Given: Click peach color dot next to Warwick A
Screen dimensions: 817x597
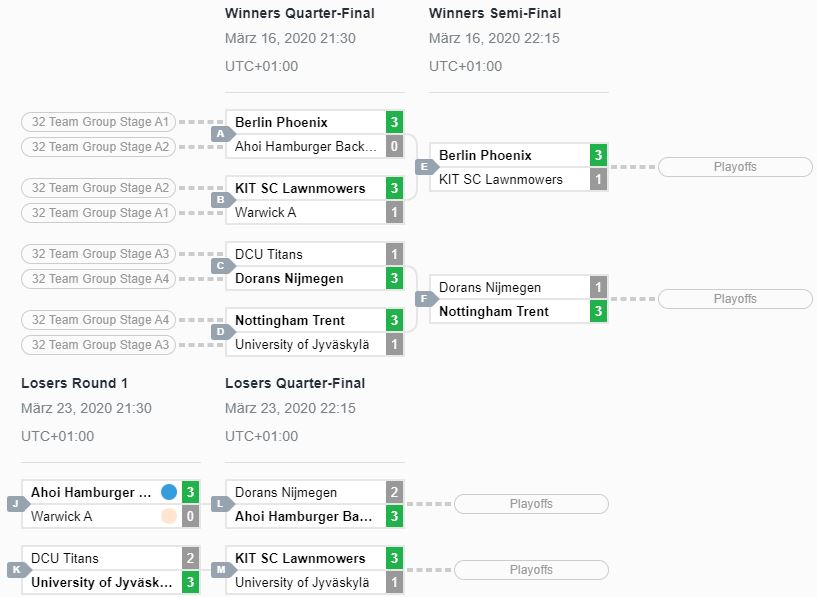Looking at the screenshot, I should pos(169,516).
